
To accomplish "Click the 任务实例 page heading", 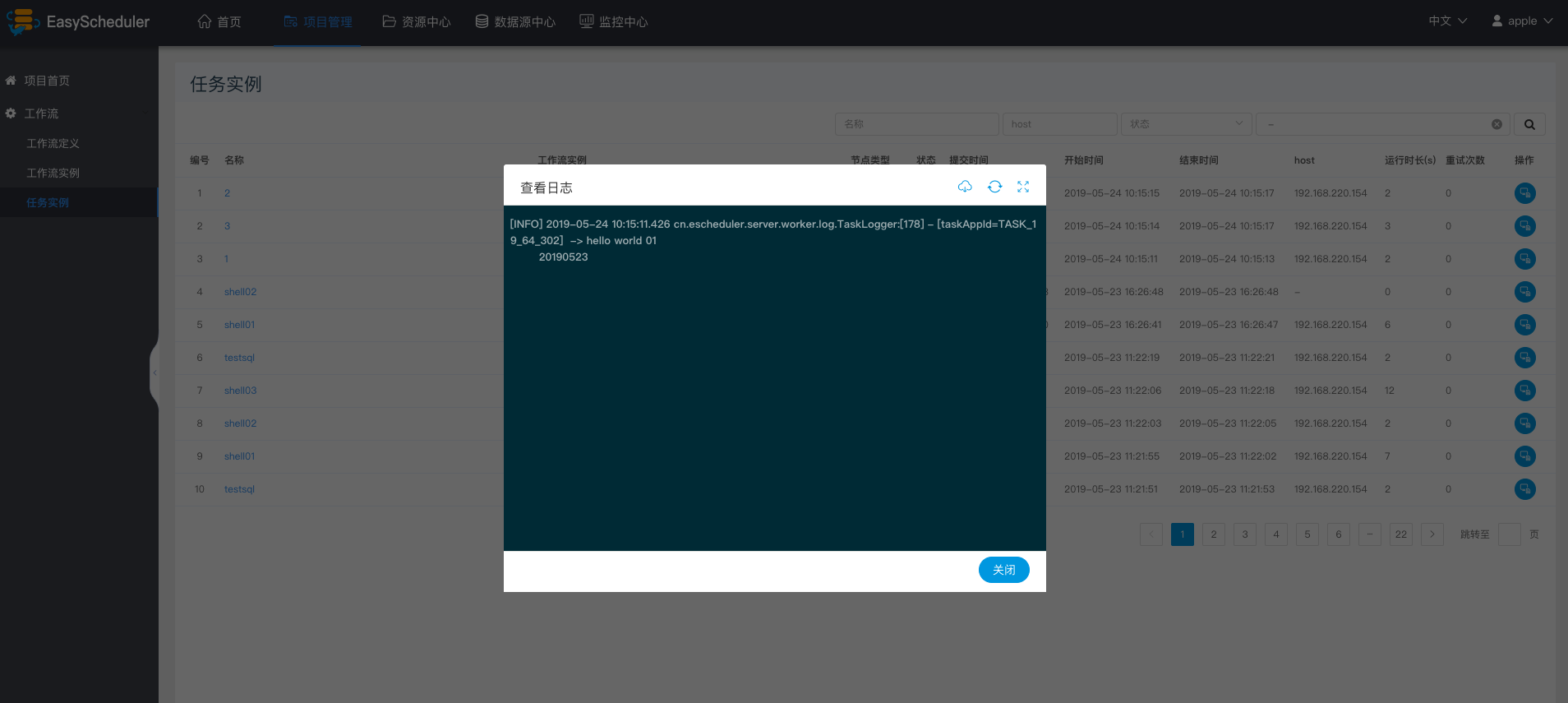I will pos(226,84).
